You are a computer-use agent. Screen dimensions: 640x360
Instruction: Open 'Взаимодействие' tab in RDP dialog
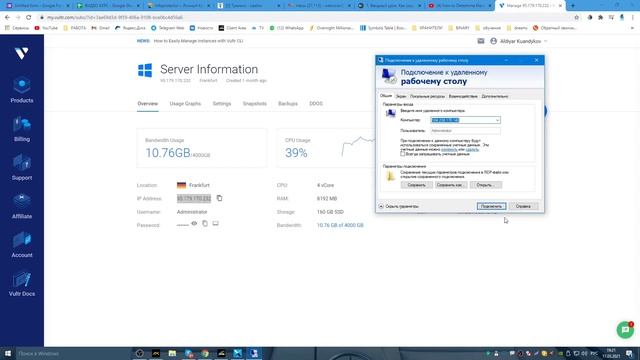pos(463,96)
